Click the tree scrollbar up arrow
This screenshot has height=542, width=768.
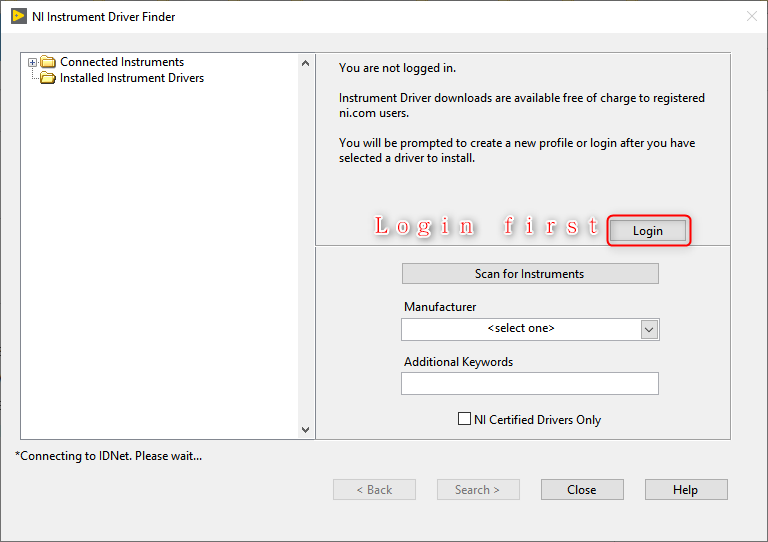point(306,63)
